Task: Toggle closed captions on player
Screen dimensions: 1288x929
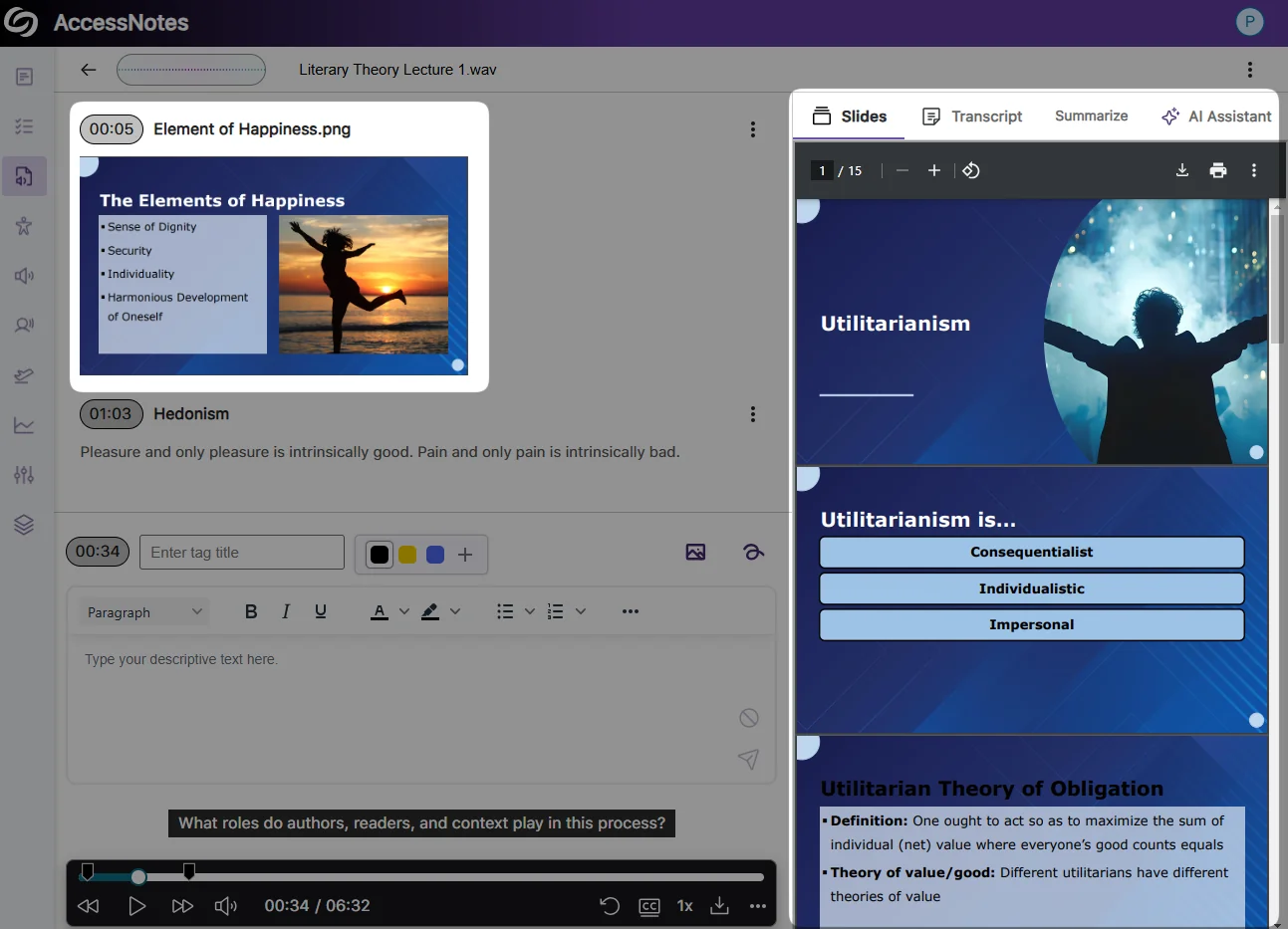Action: click(x=648, y=906)
